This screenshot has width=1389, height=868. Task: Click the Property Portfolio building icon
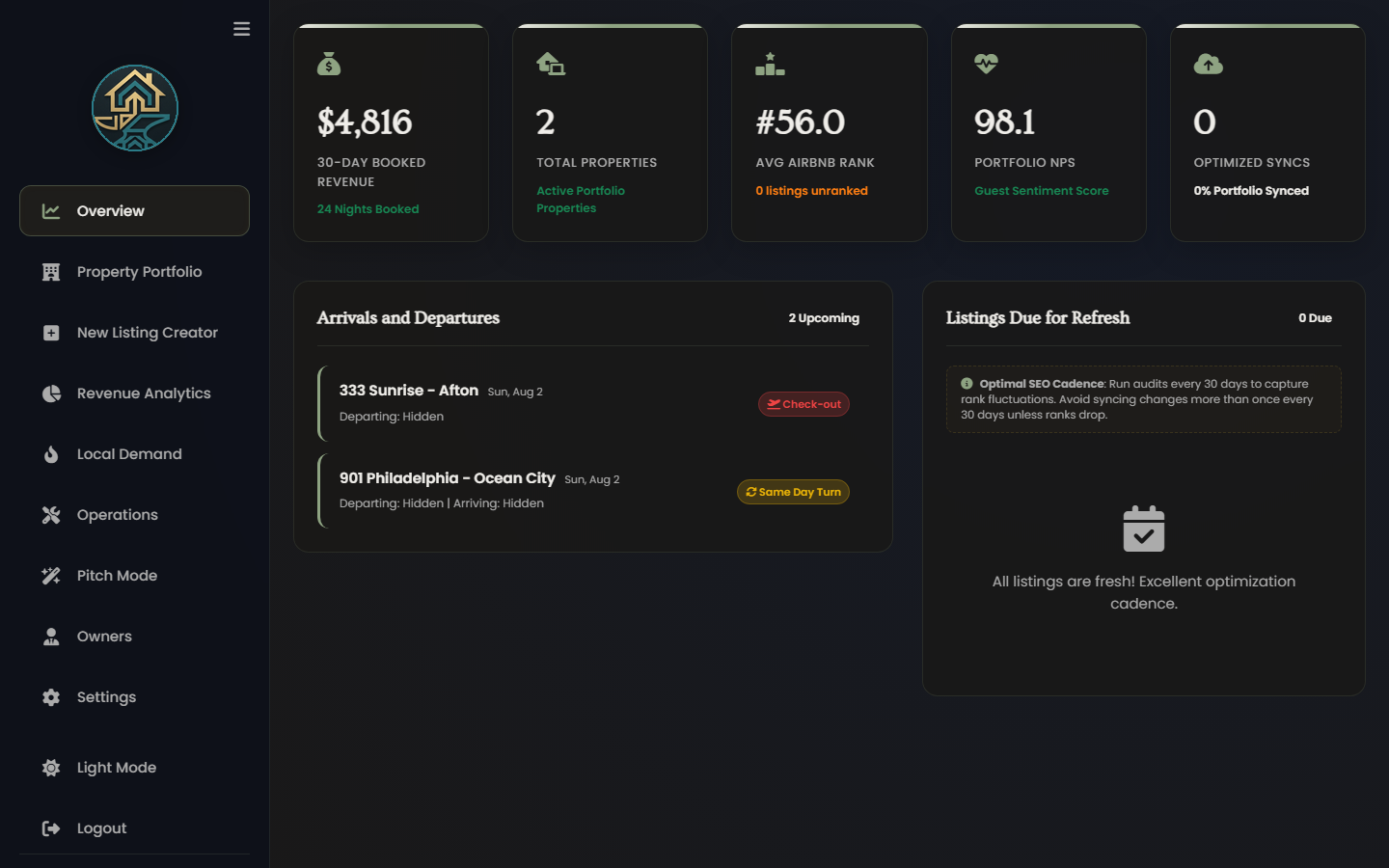point(51,272)
